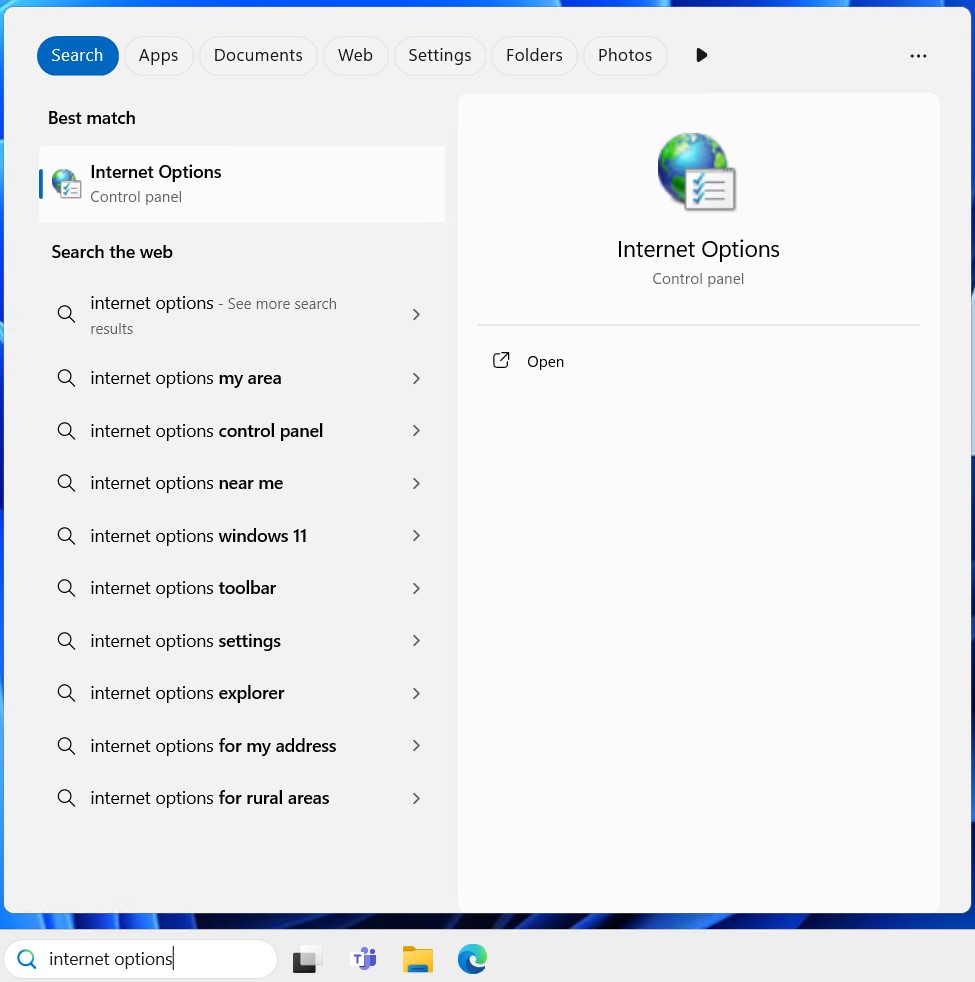Click magnifier icon beside 'internet options for rural areas'
Image resolution: width=975 pixels, height=982 pixels.
[x=66, y=798]
